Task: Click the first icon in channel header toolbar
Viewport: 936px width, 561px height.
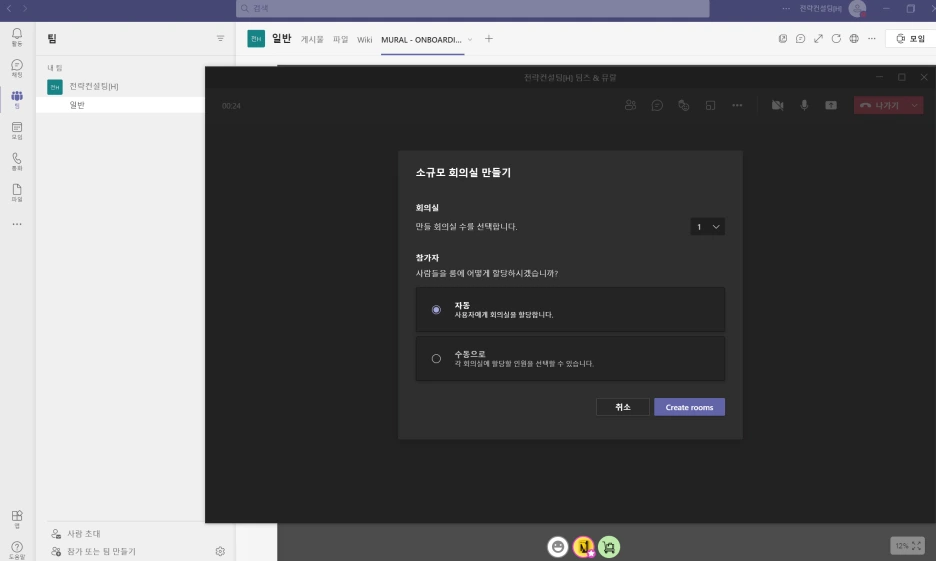Action: [x=783, y=39]
